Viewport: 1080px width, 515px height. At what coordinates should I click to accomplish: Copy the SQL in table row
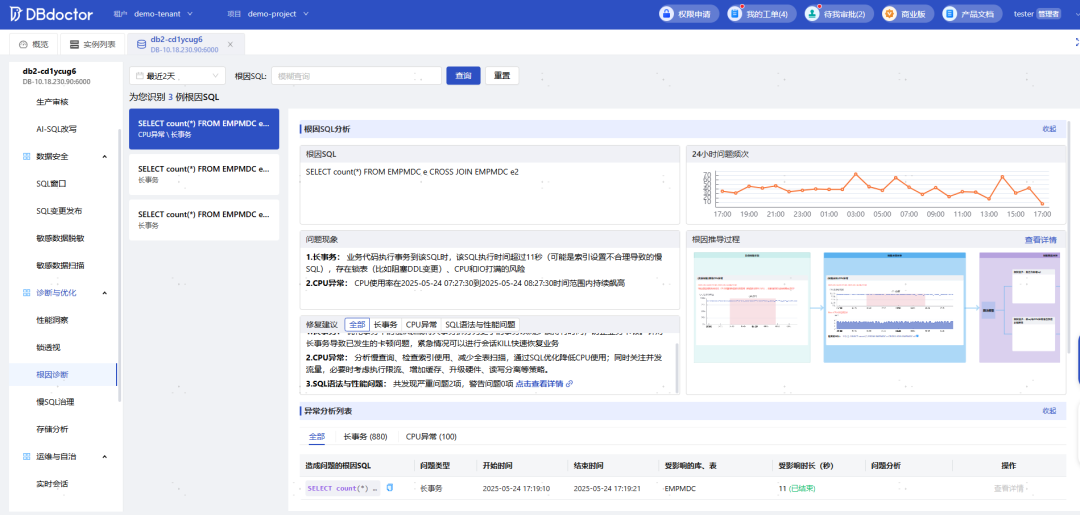coord(390,488)
